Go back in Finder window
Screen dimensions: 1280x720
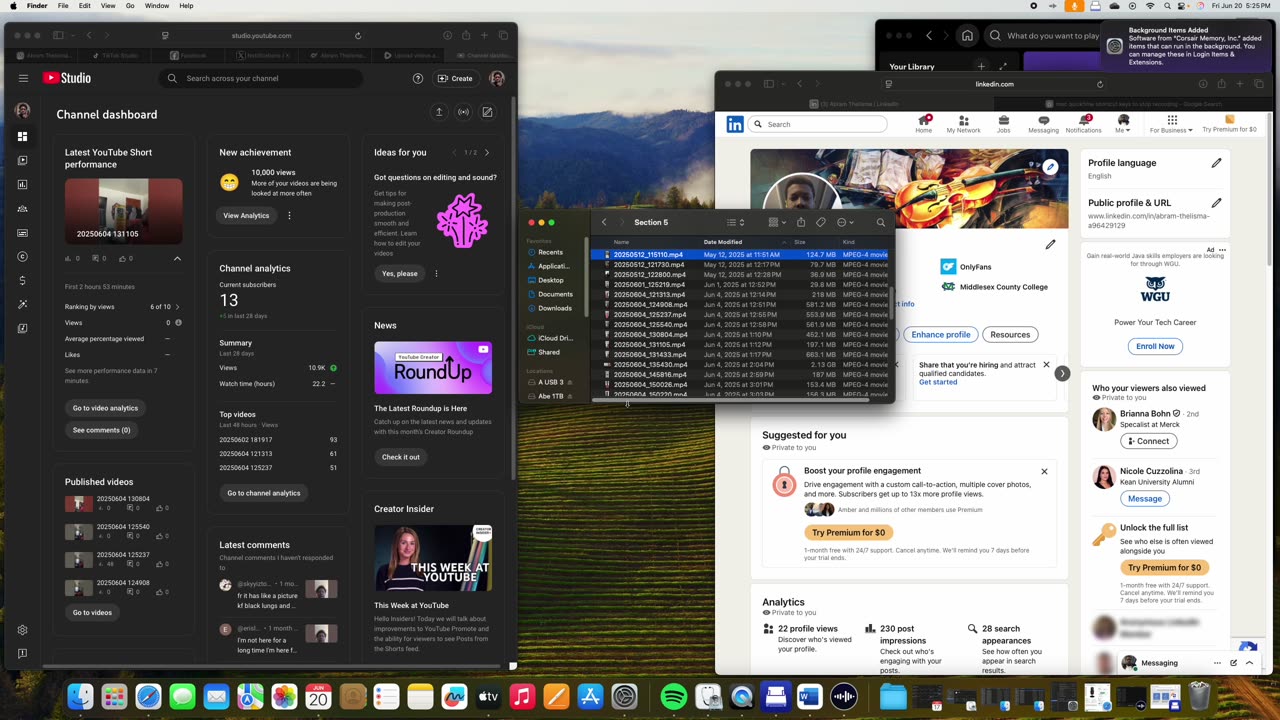coord(604,222)
